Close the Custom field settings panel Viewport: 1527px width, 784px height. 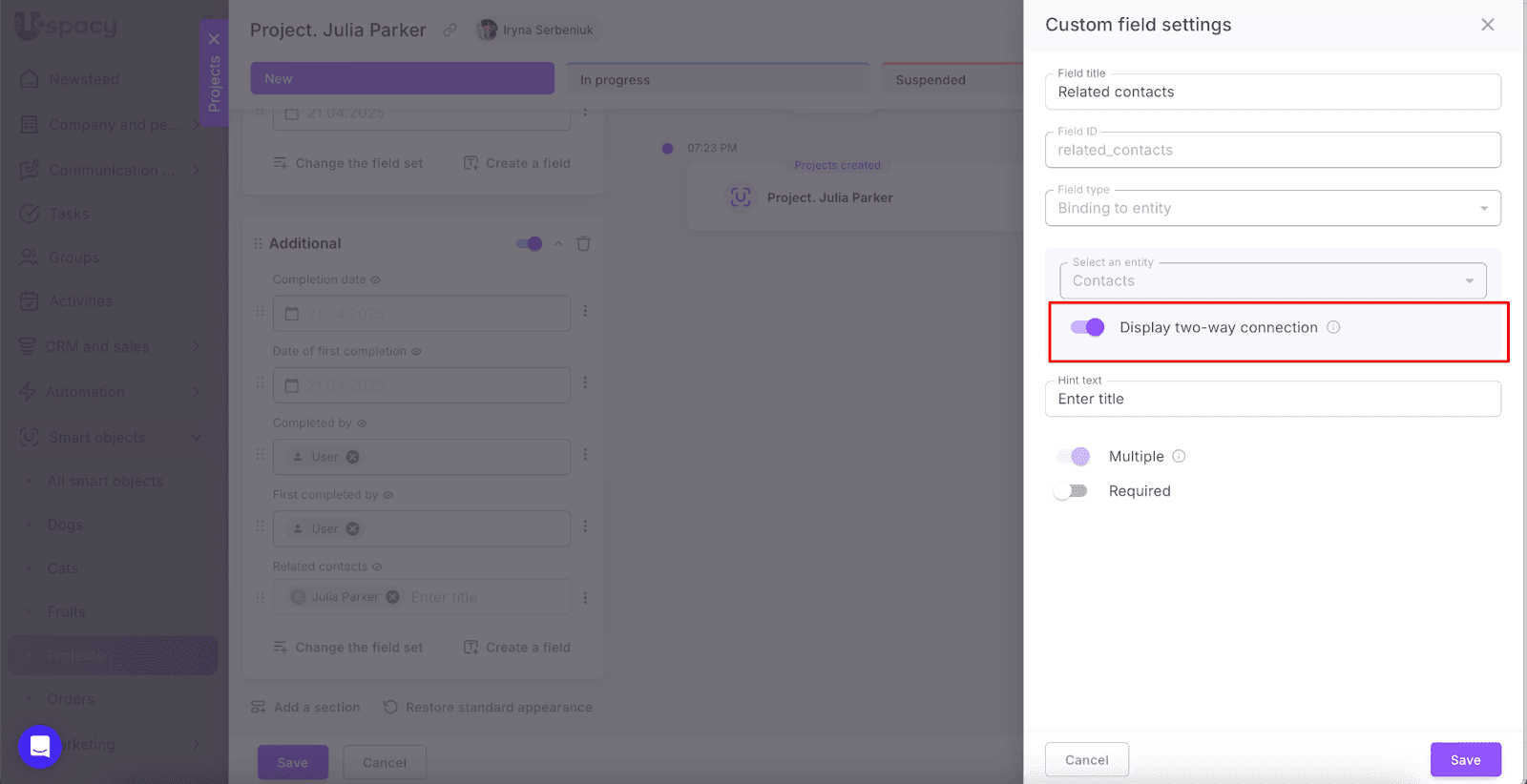(x=1487, y=25)
